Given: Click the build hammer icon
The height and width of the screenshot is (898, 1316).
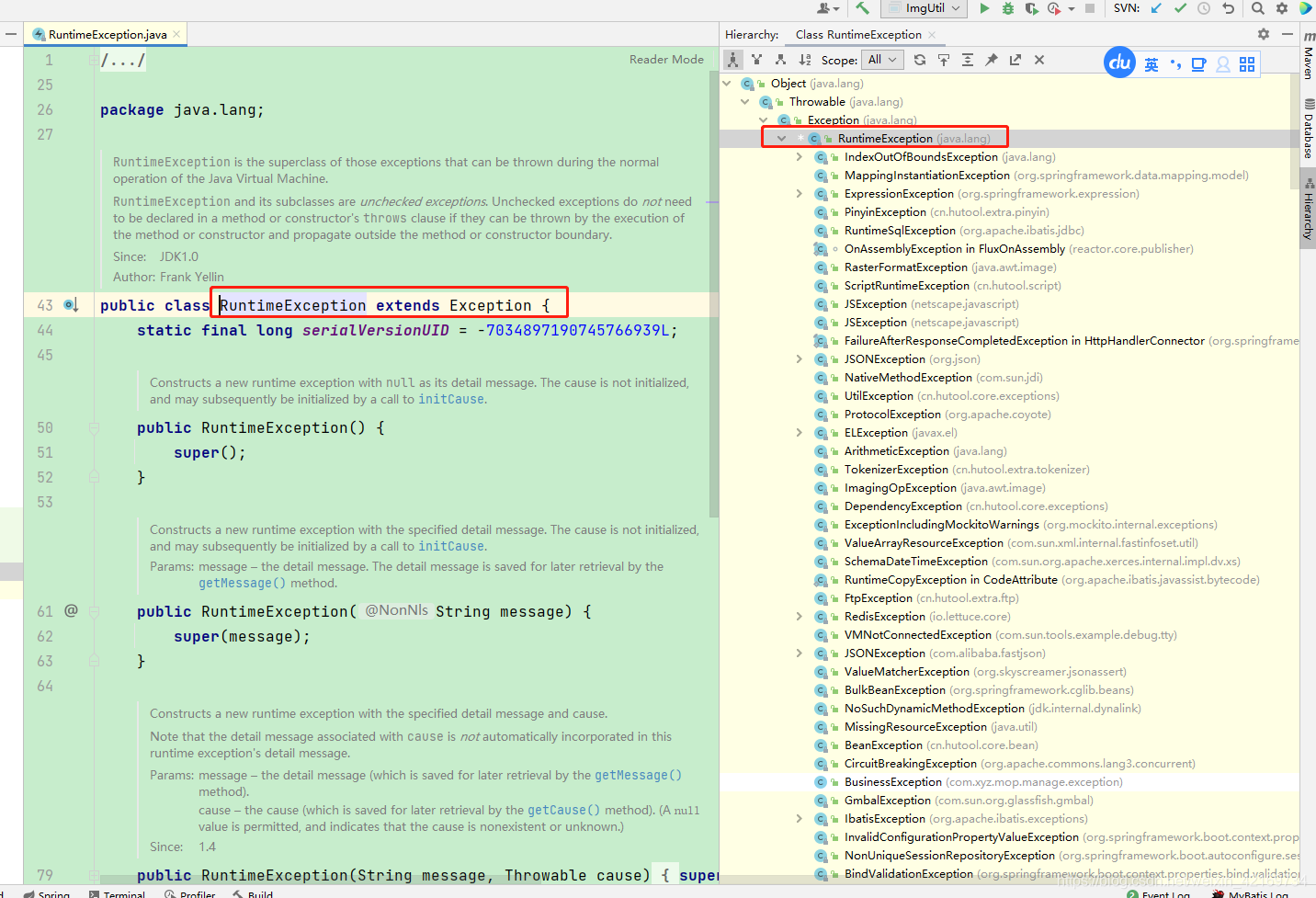Looking at the screenshot, I should coord(862,8).
